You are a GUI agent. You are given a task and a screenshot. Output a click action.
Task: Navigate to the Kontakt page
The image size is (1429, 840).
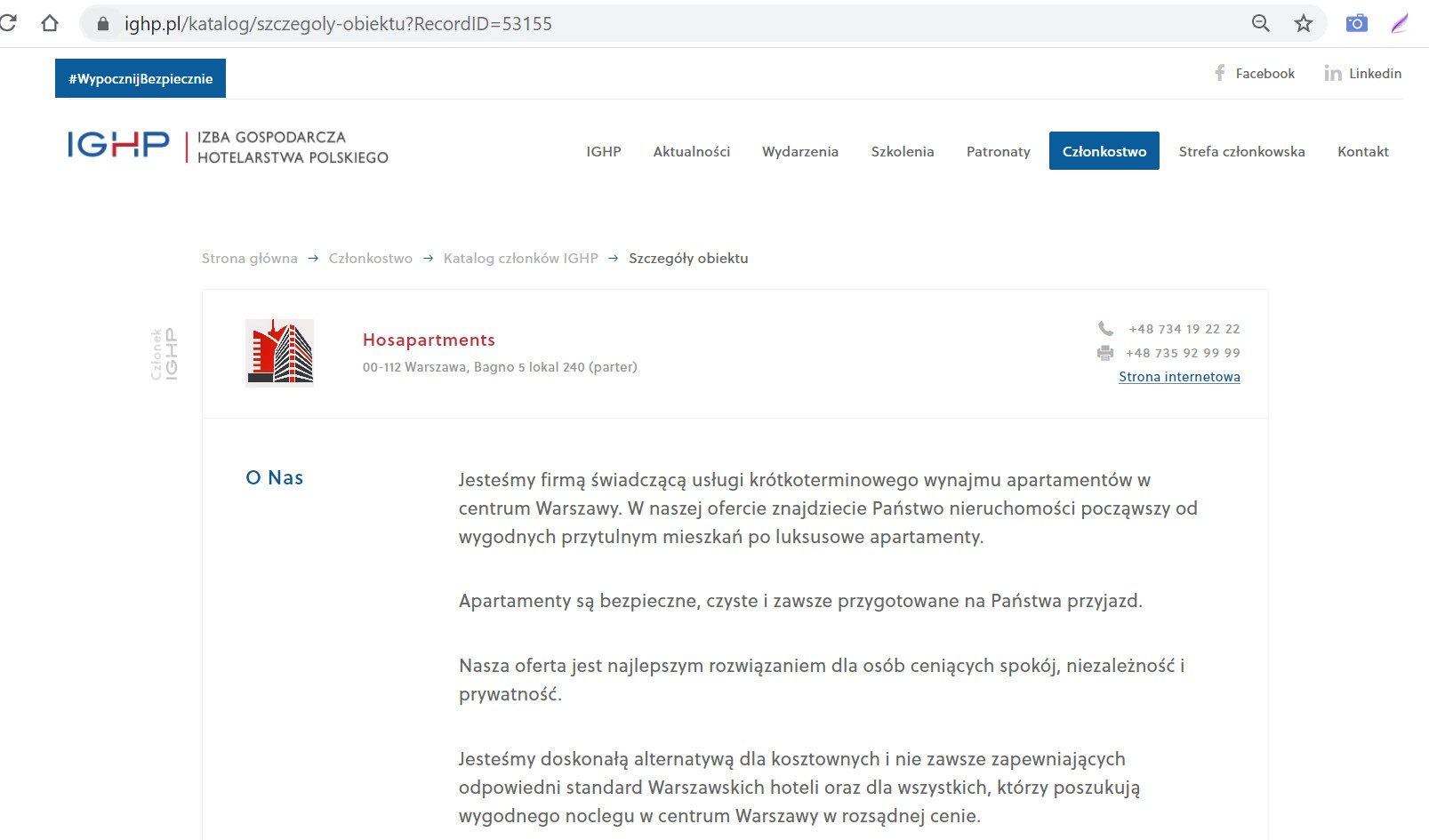1362,151
